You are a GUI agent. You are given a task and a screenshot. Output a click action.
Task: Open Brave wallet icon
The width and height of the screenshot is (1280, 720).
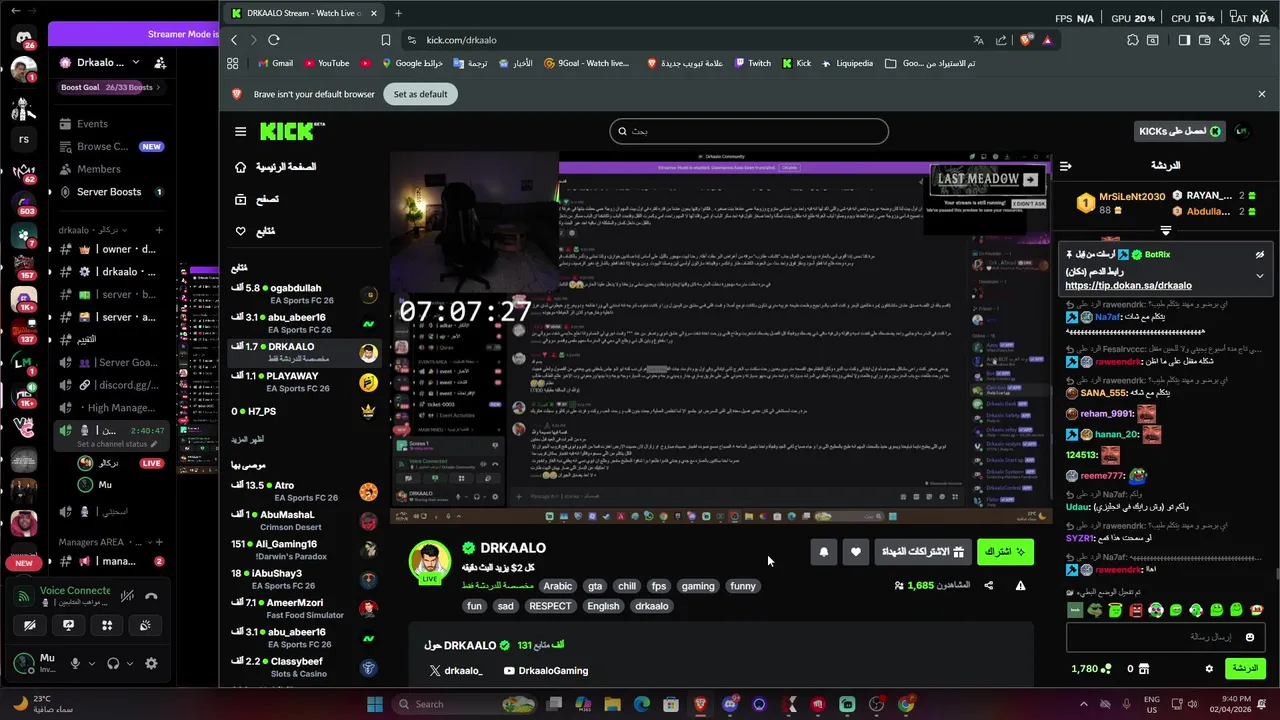[1204, 40]
